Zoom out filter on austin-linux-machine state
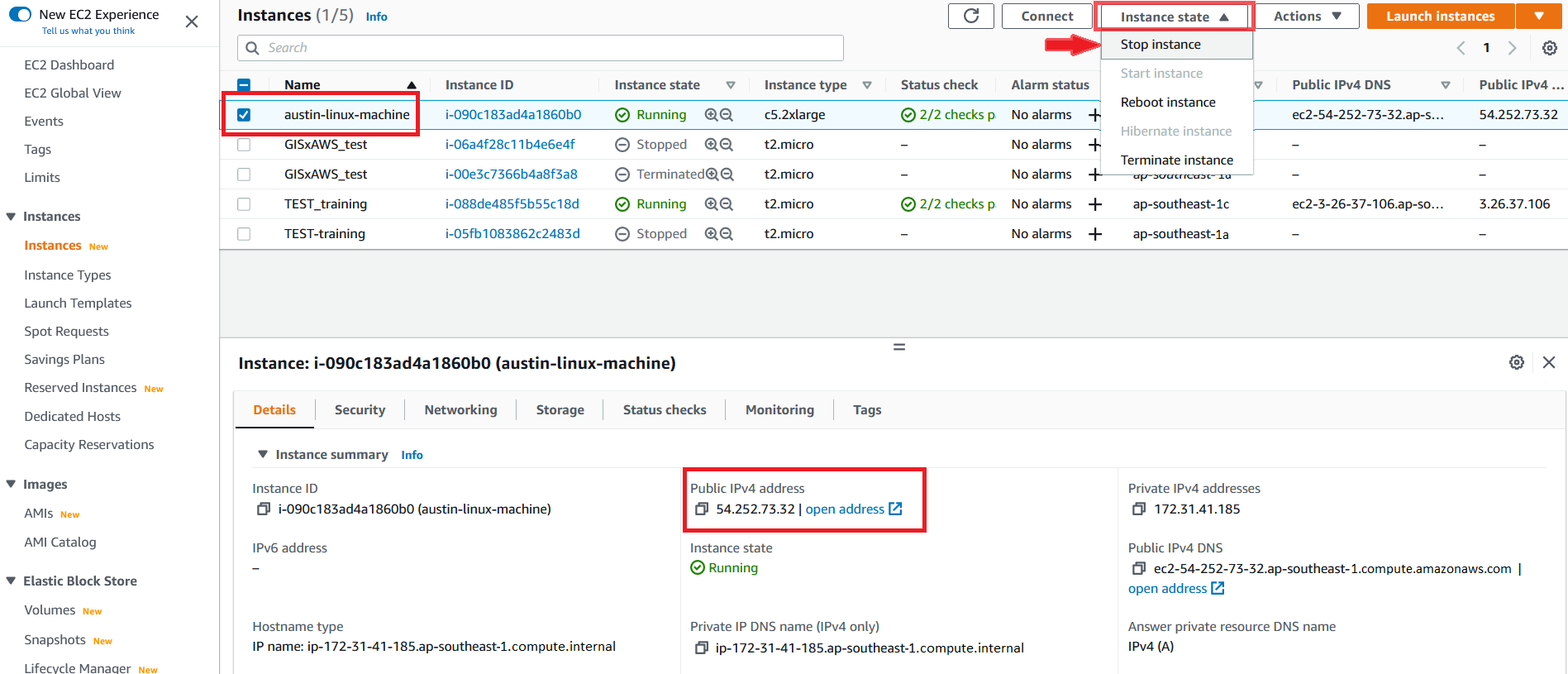1568x674 pixels. point(727,115)
